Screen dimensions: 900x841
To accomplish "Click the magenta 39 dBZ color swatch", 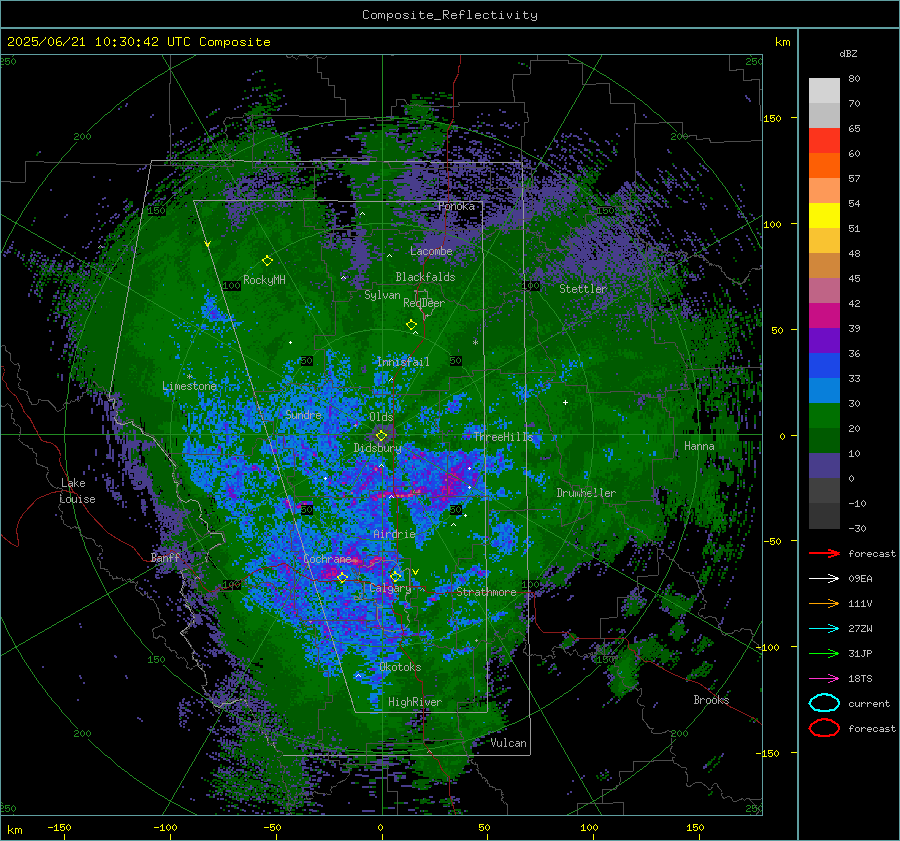I will 824,316.
